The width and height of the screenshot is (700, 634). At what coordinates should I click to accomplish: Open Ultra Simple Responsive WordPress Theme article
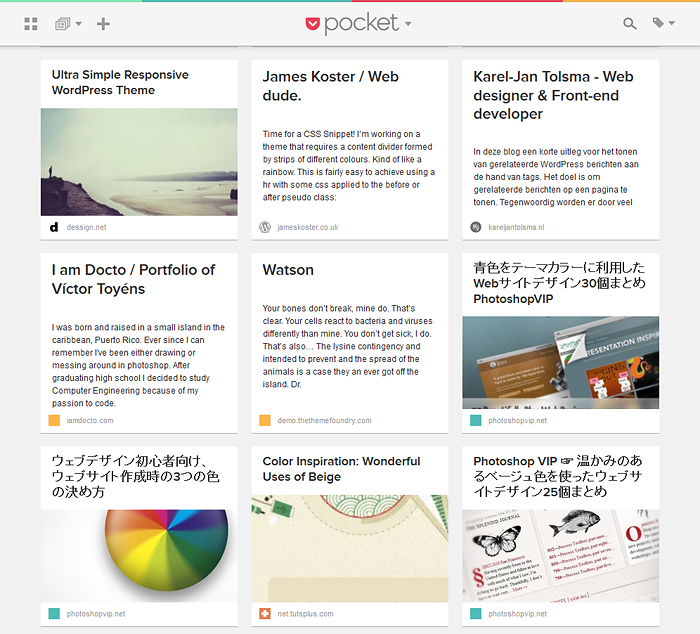pos(120,82)
